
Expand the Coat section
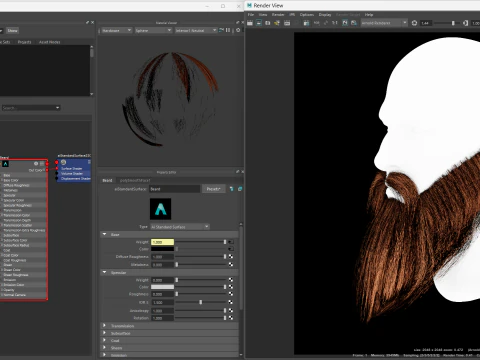(x=104, y=340)
